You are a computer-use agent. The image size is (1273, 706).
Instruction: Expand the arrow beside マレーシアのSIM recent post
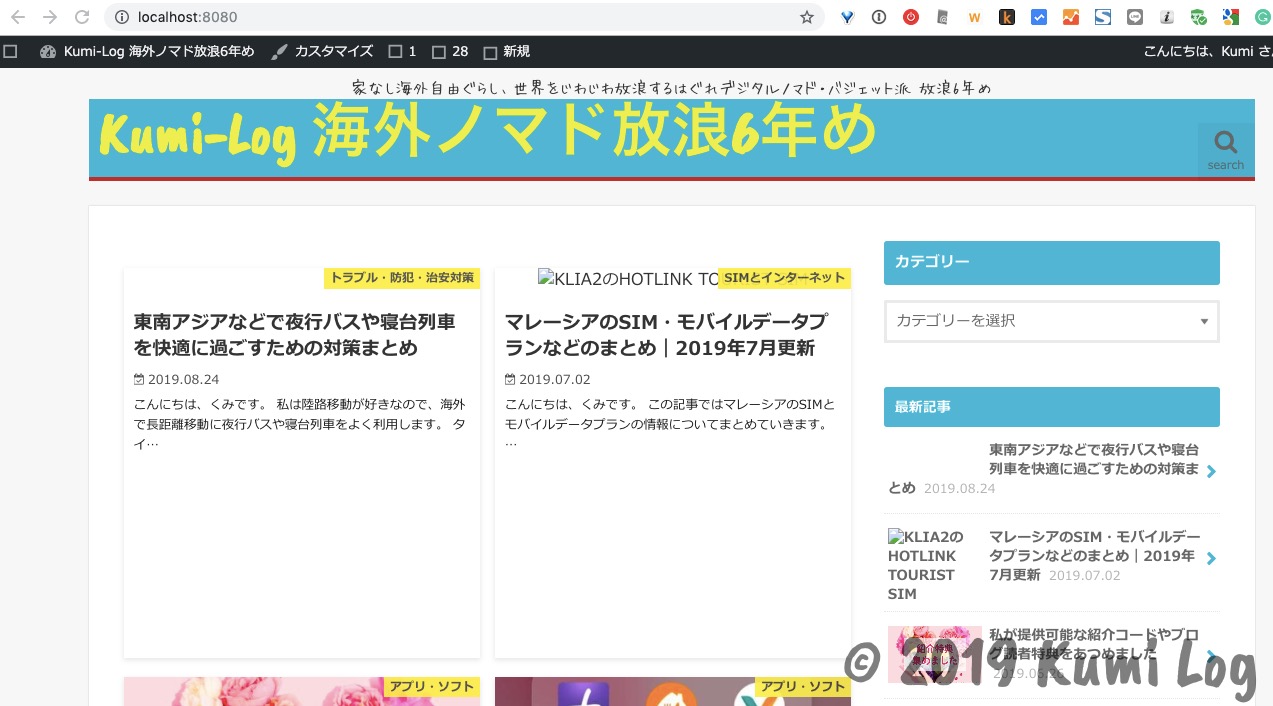click(1211, 558)
